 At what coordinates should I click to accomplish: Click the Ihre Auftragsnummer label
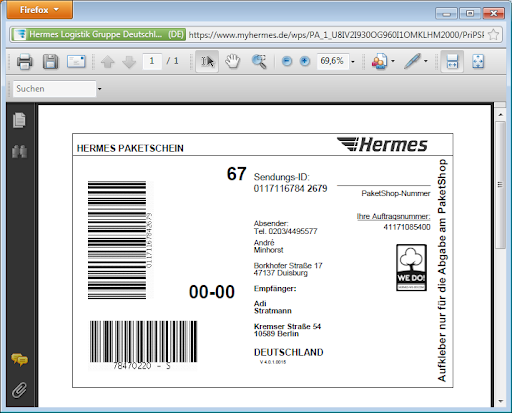393,216
